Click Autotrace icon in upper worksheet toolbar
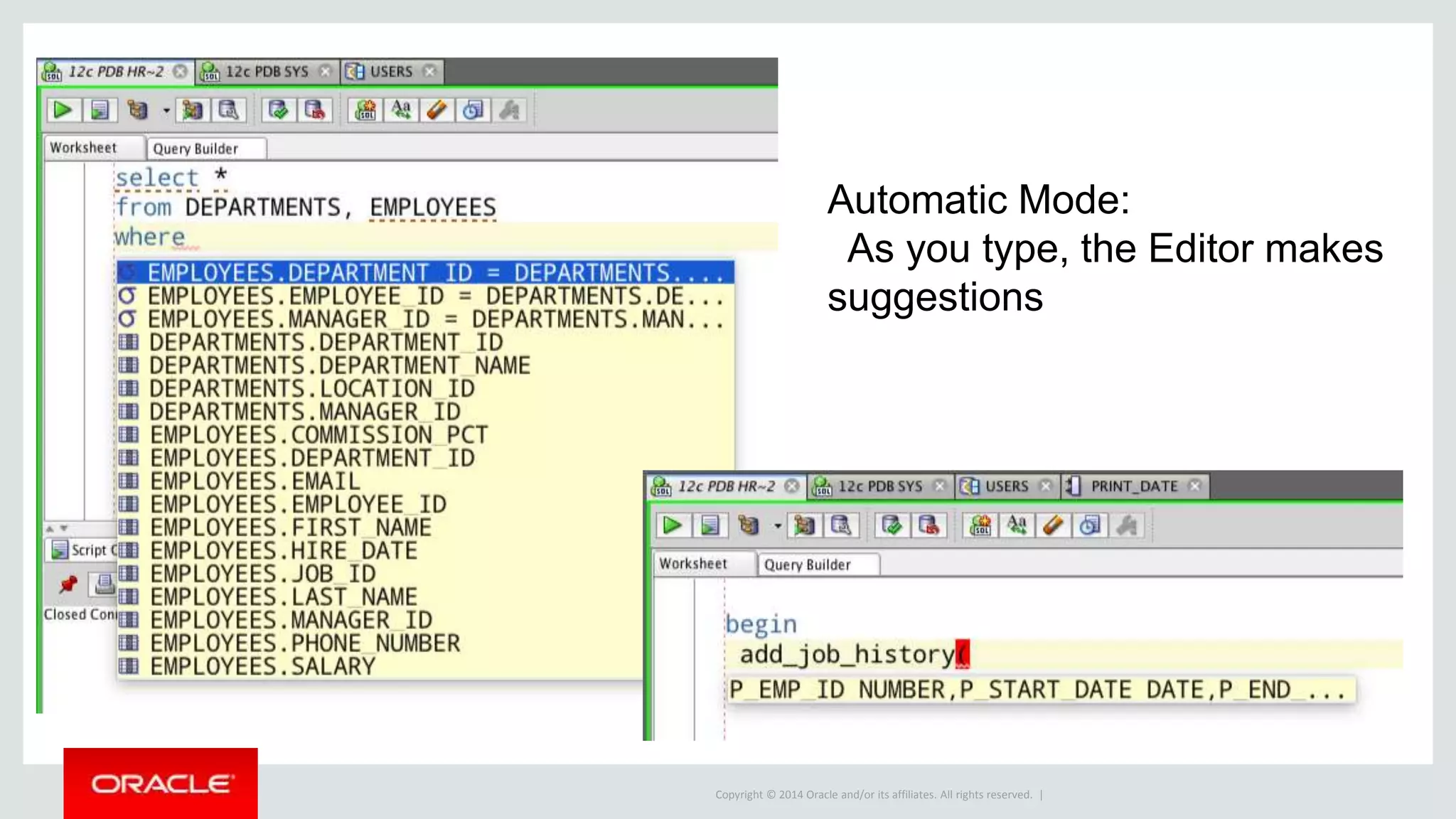This screenshot has width=1456, height=819. coord(193,110)
